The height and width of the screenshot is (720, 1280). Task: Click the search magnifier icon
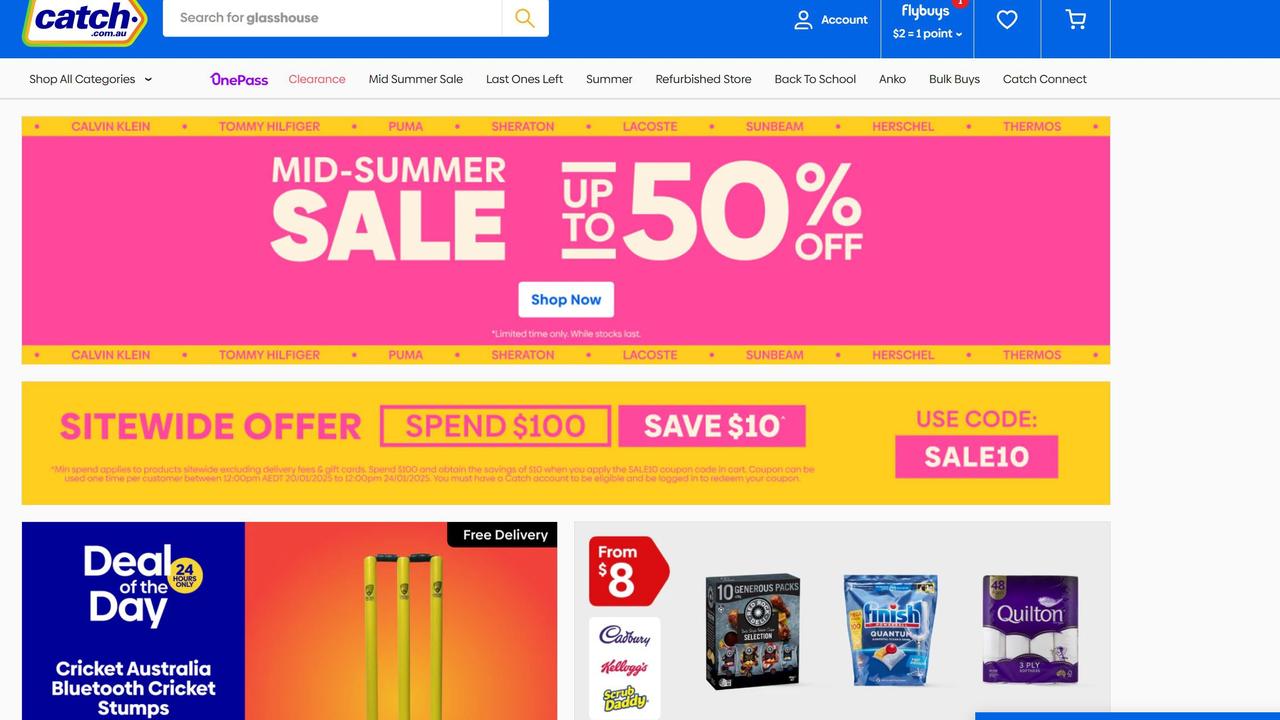525,18
